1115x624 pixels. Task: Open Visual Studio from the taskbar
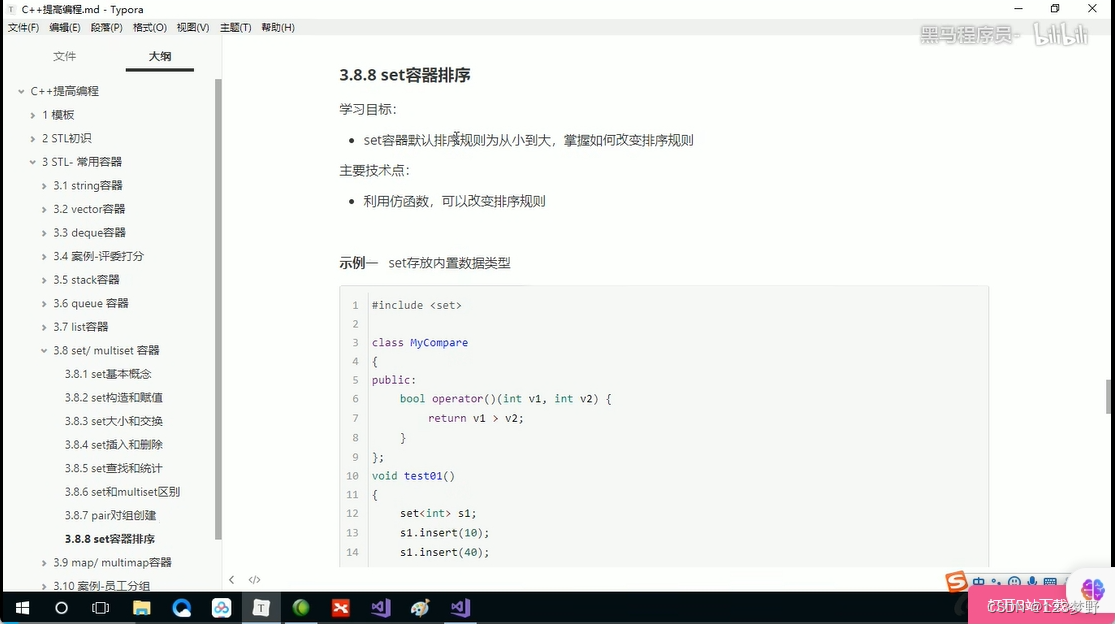tap(381, 607)
